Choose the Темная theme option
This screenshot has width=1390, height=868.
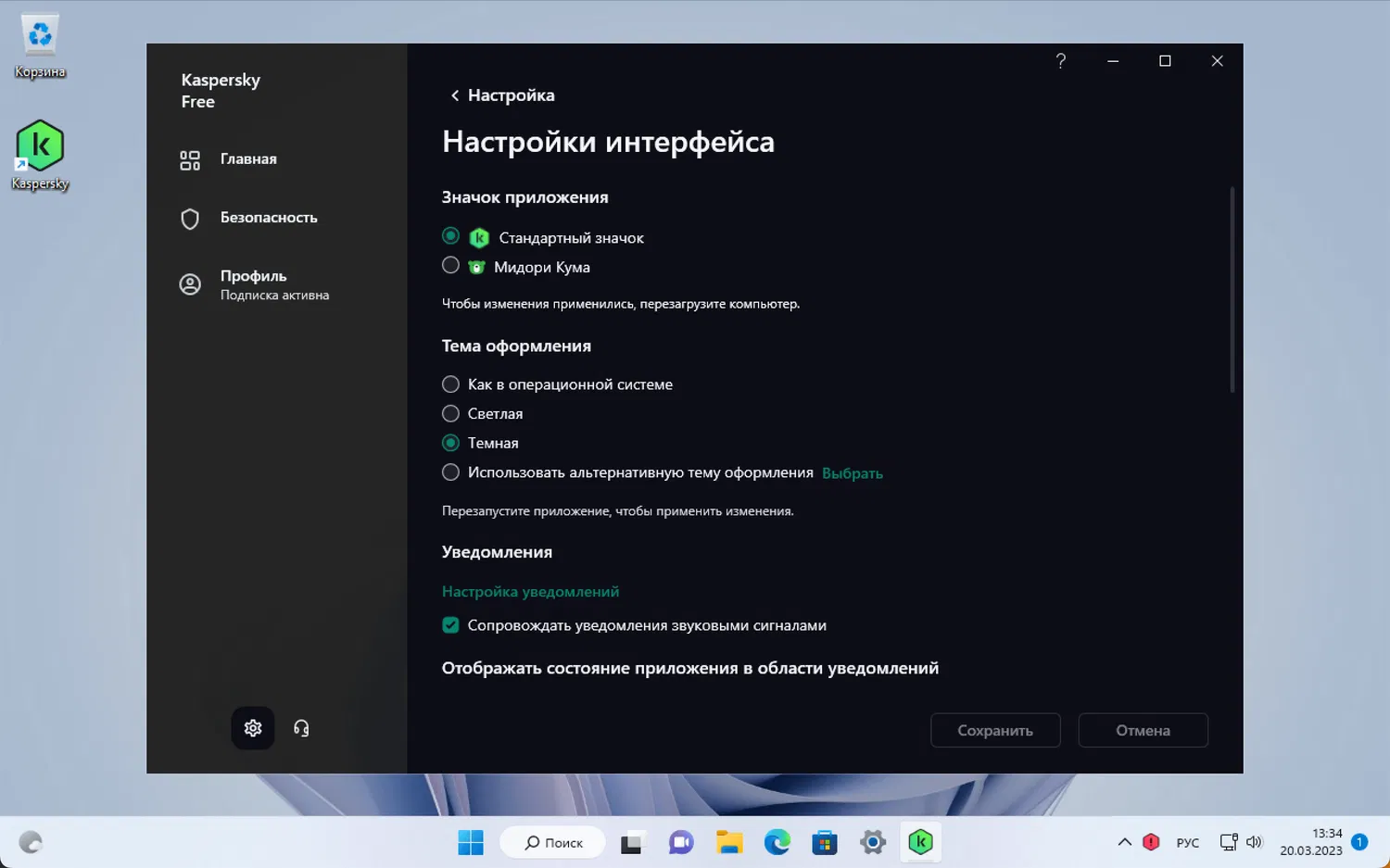coord(450,444)
